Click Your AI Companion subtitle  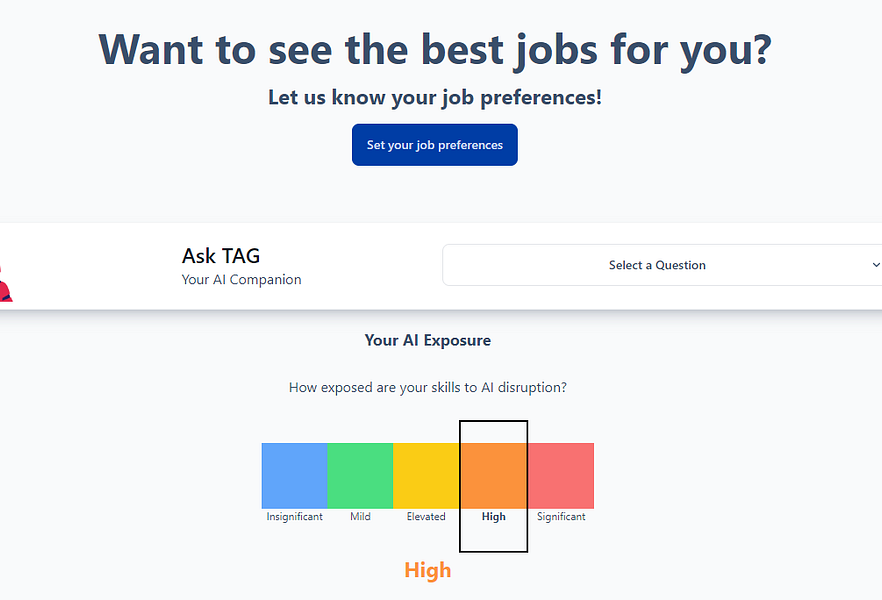click(241, 280)
